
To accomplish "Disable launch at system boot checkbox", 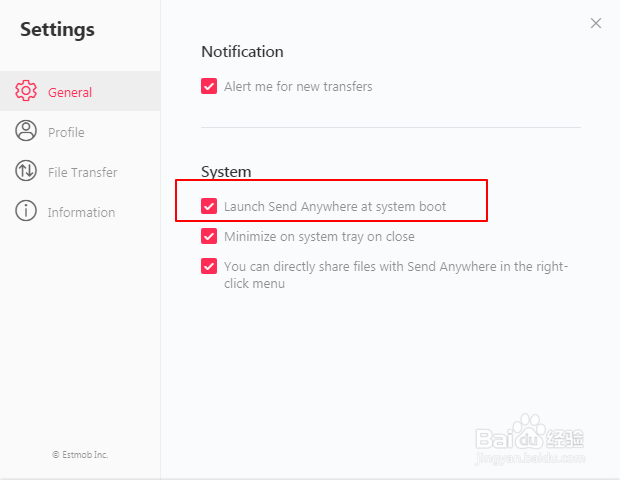I will (x=209, y=206).
